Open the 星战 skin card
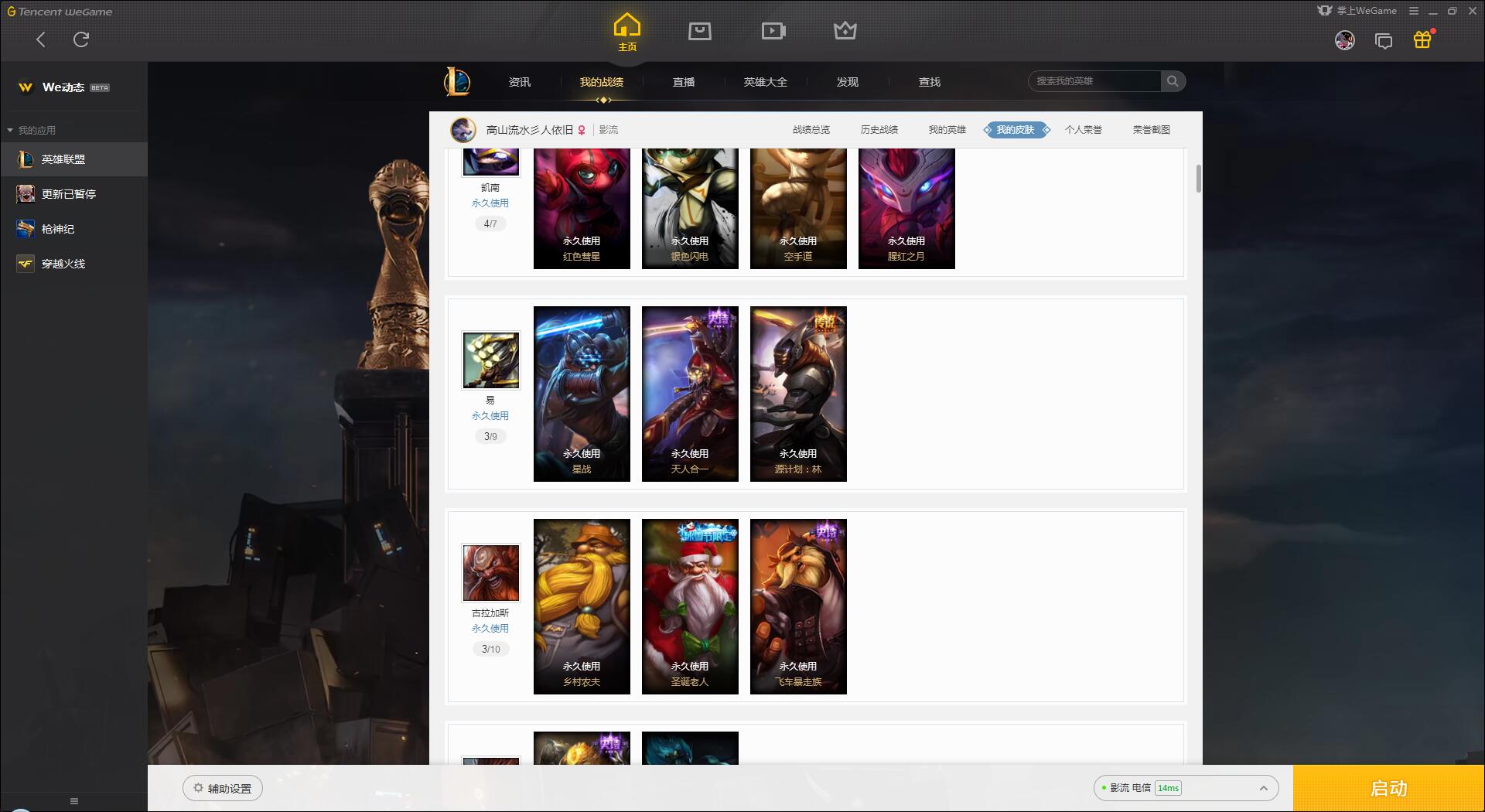Image resolution: width=1485 pixels, height=812 pixels. (x=582, y=394)
